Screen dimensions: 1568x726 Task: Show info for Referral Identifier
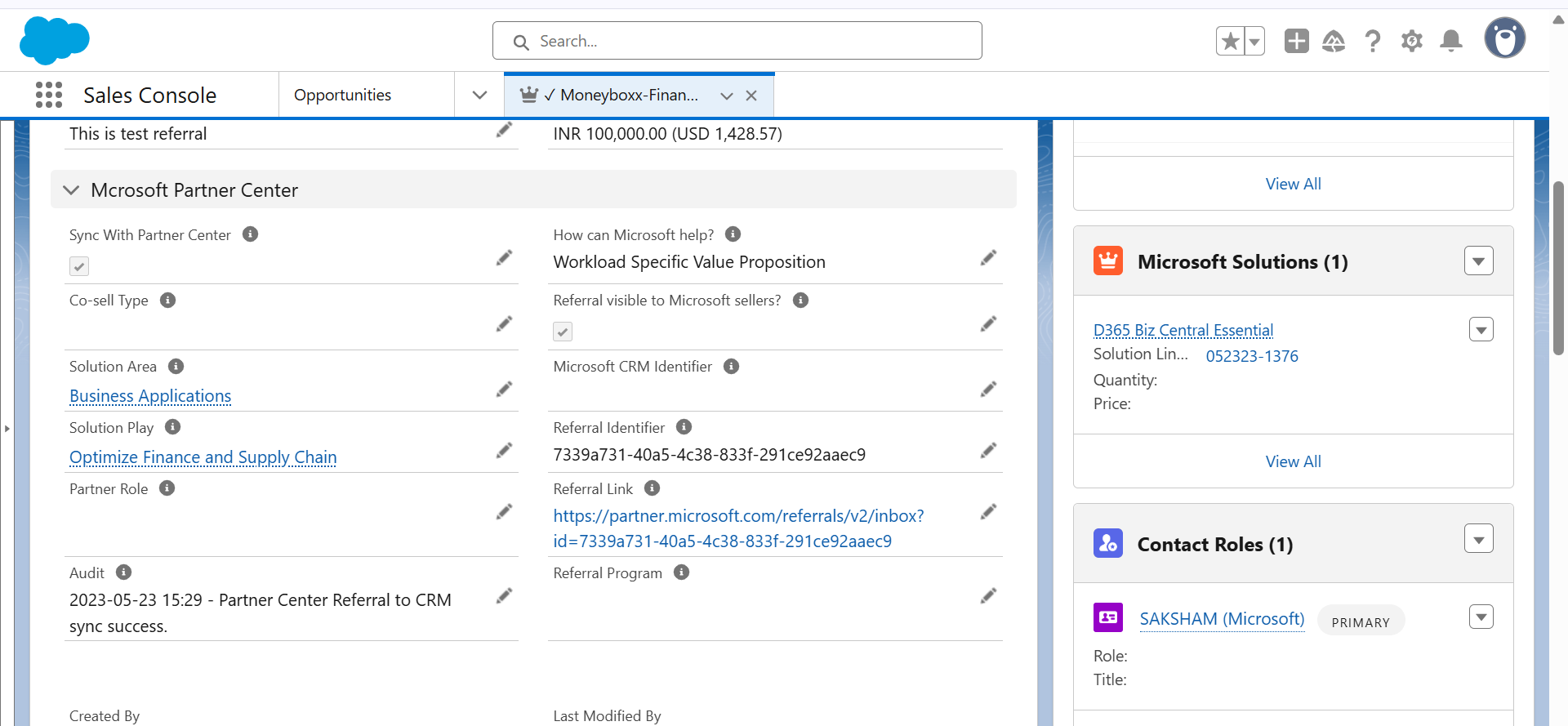pos(684,427)
